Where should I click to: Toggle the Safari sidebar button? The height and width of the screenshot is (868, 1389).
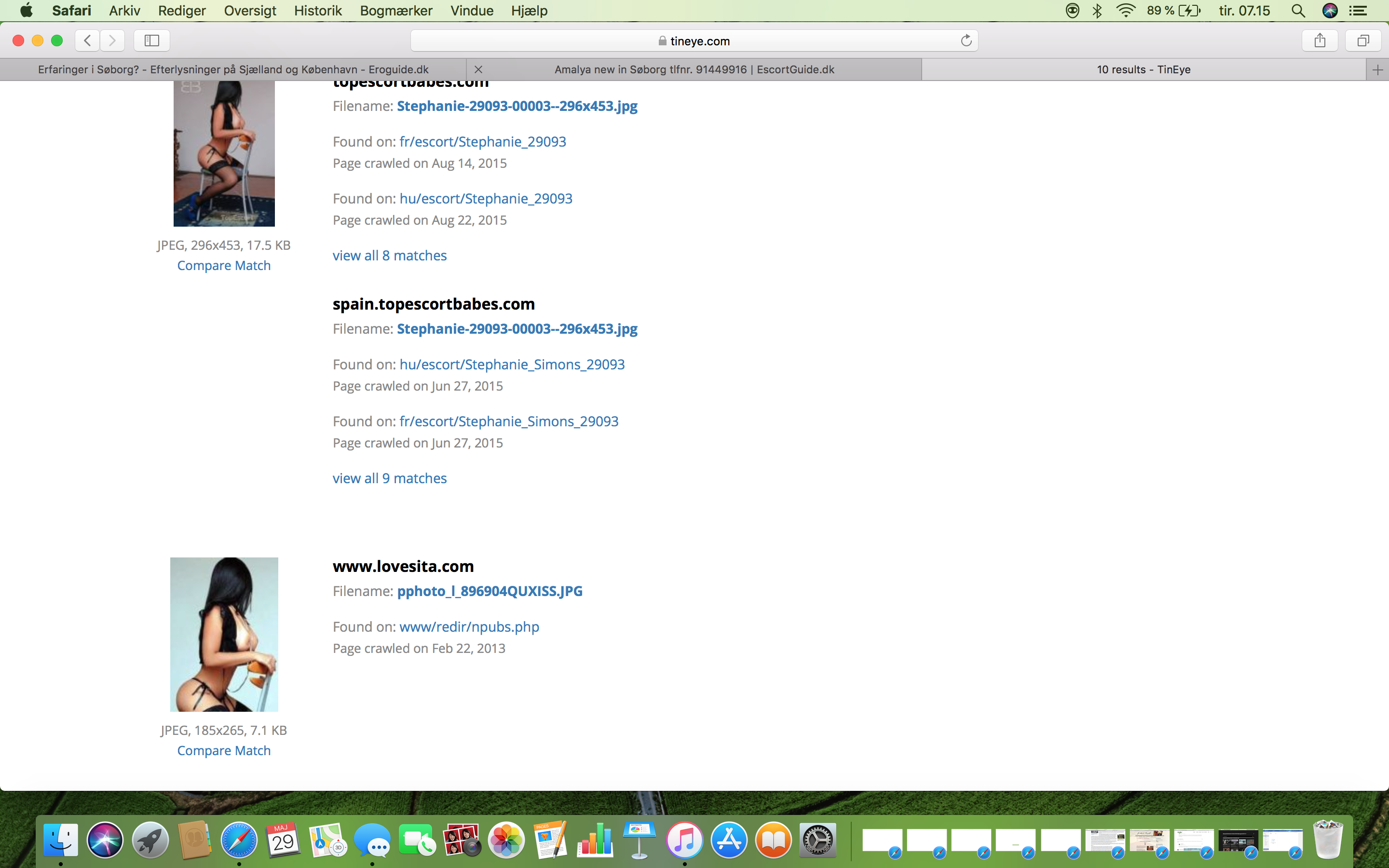151,40
